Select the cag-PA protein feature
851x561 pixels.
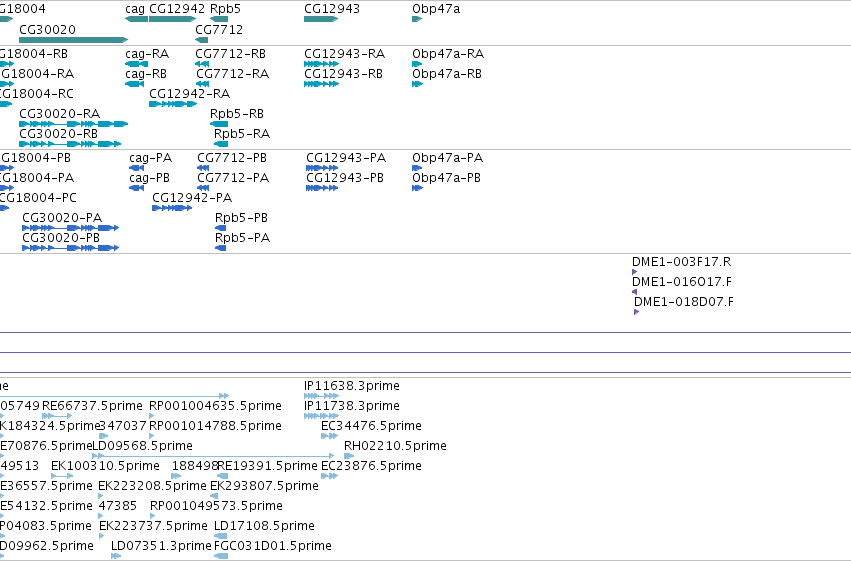(x=136, y=168)
